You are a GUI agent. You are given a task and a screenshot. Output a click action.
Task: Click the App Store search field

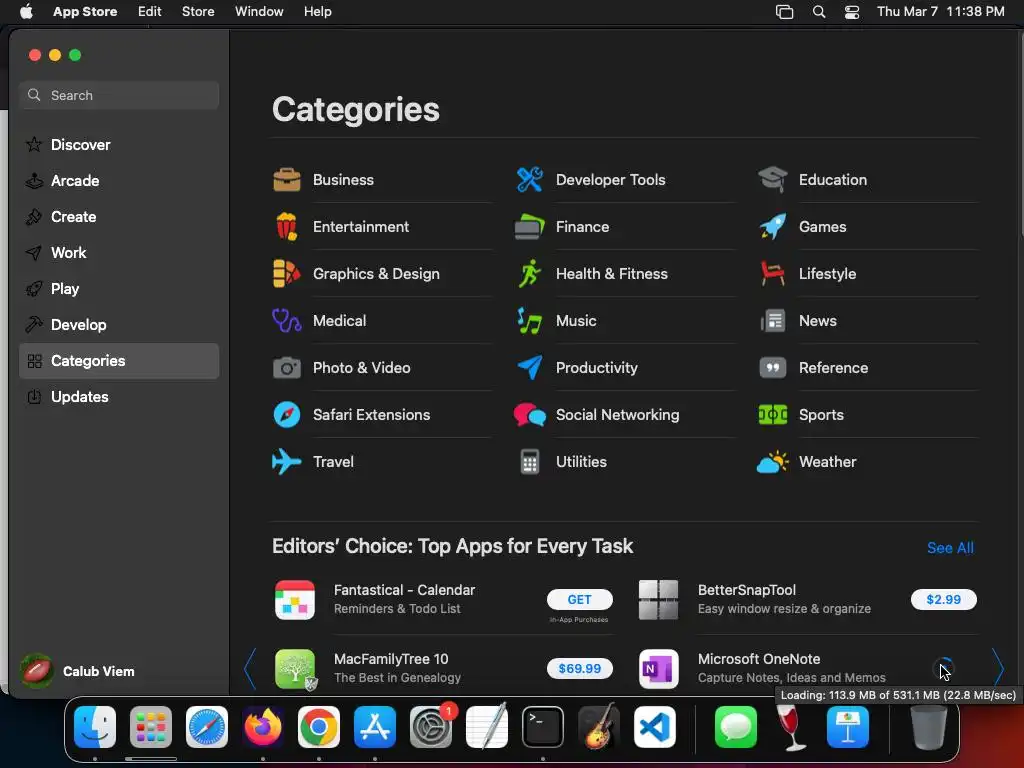click(119, 95)
